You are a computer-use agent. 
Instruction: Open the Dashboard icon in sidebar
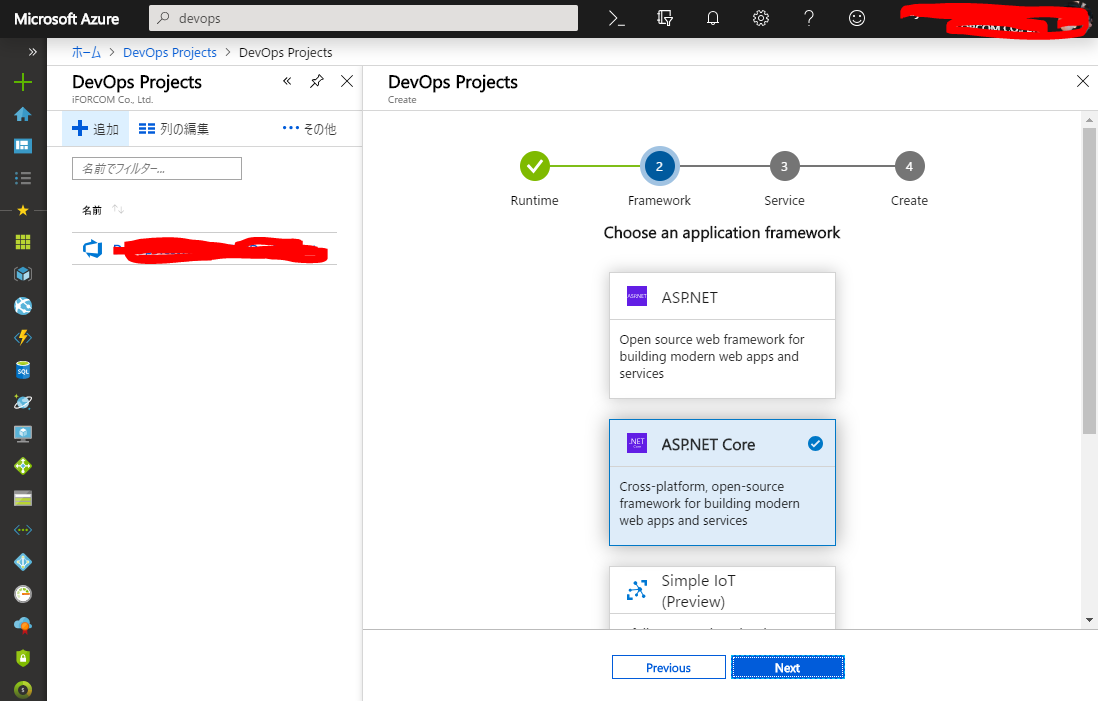23,146
